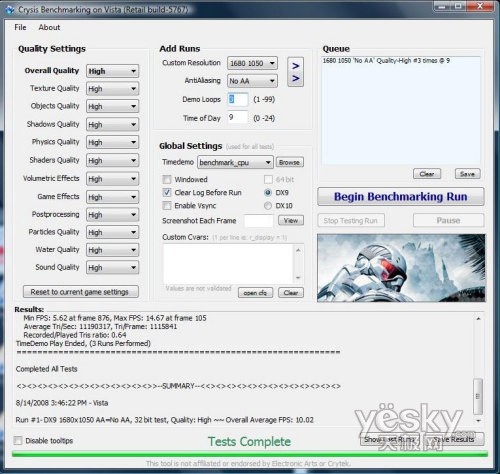
Task: Enable the Windowed checkbox
Action: pos(167,180)
